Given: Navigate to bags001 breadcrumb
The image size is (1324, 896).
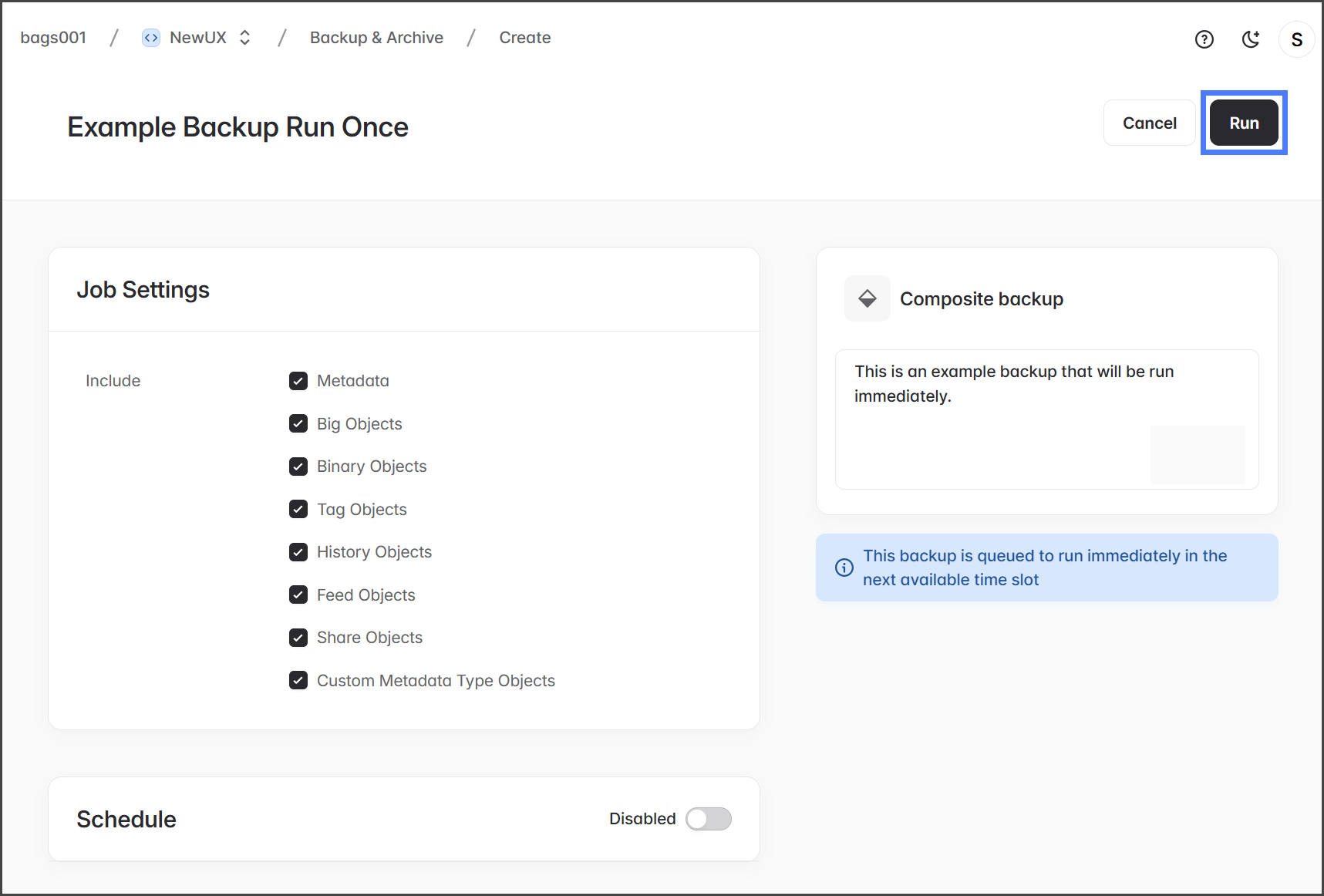Looking at the screenshot, I should pos(53,38).
